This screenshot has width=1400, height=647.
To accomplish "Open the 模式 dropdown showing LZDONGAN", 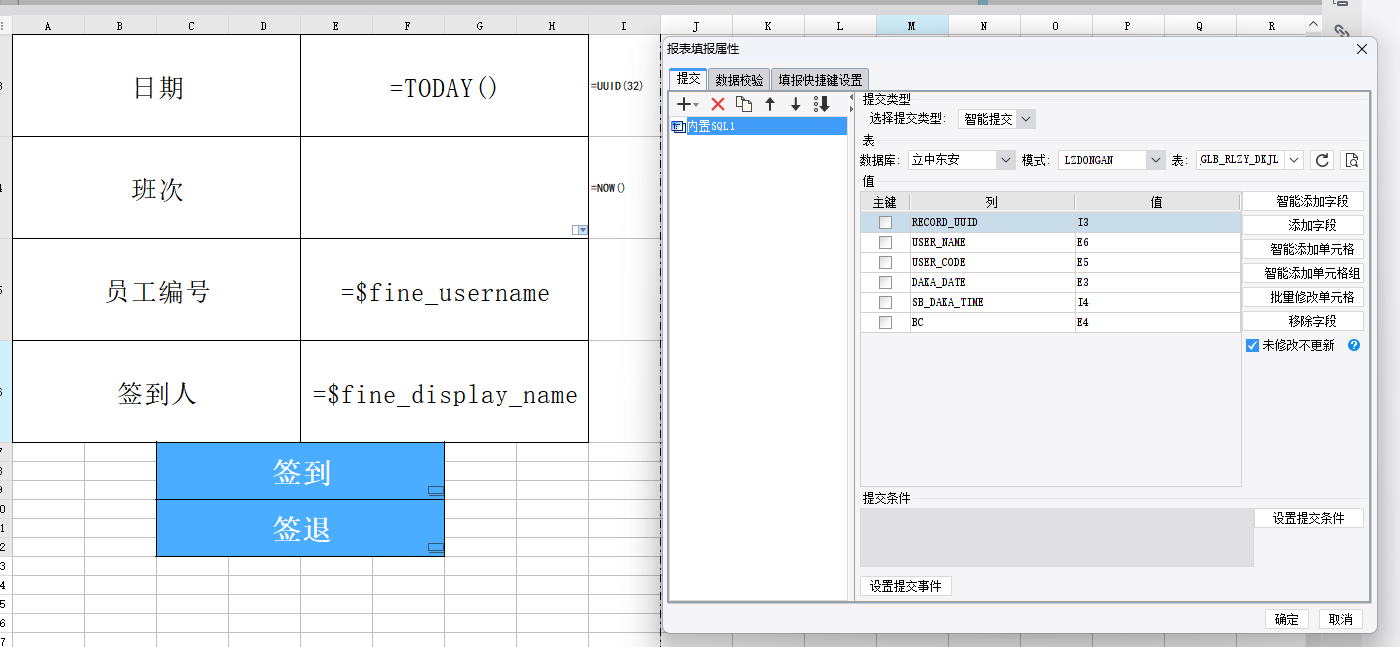I will [1112, 160].
